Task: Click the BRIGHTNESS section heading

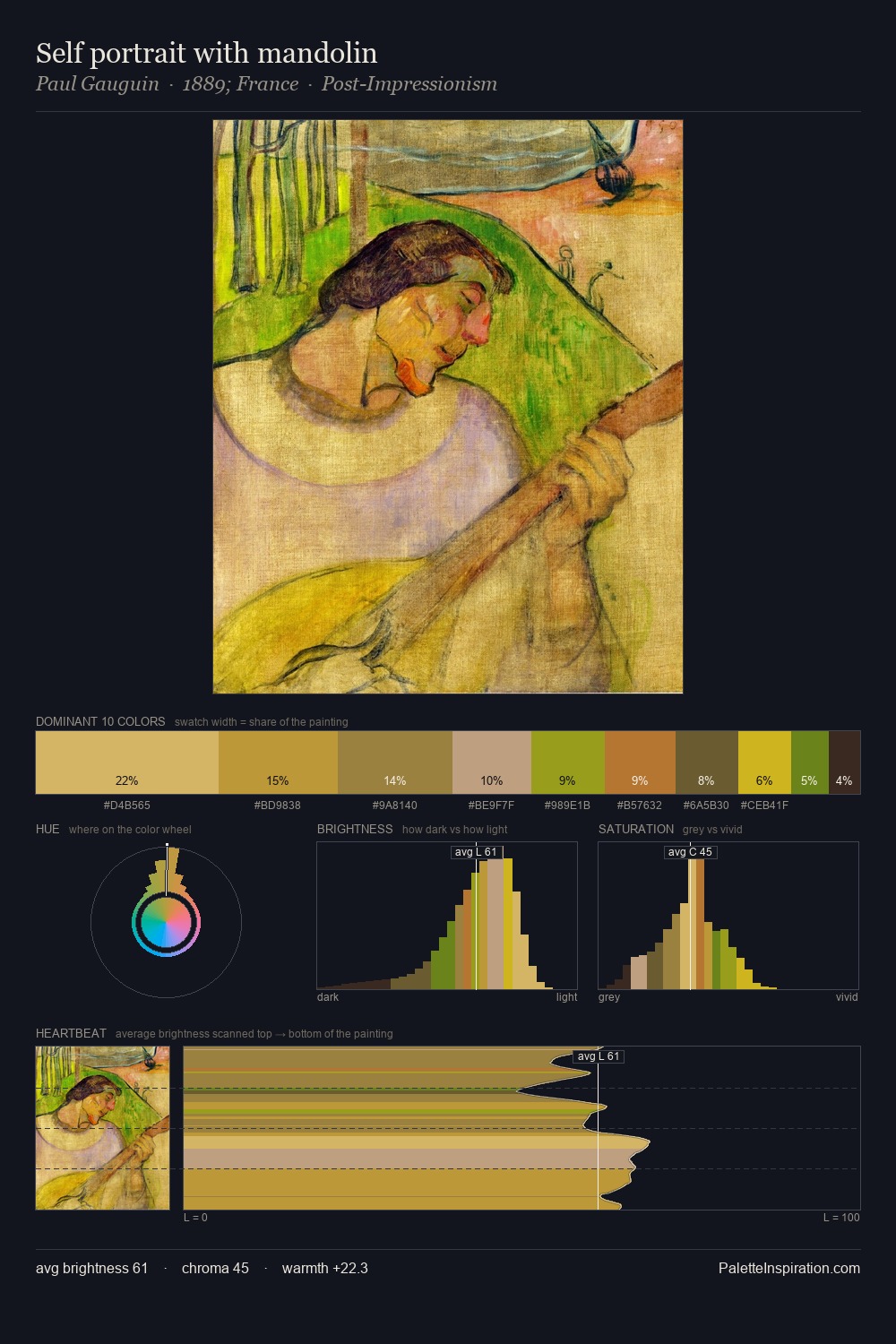Action: tap(355, 829)
